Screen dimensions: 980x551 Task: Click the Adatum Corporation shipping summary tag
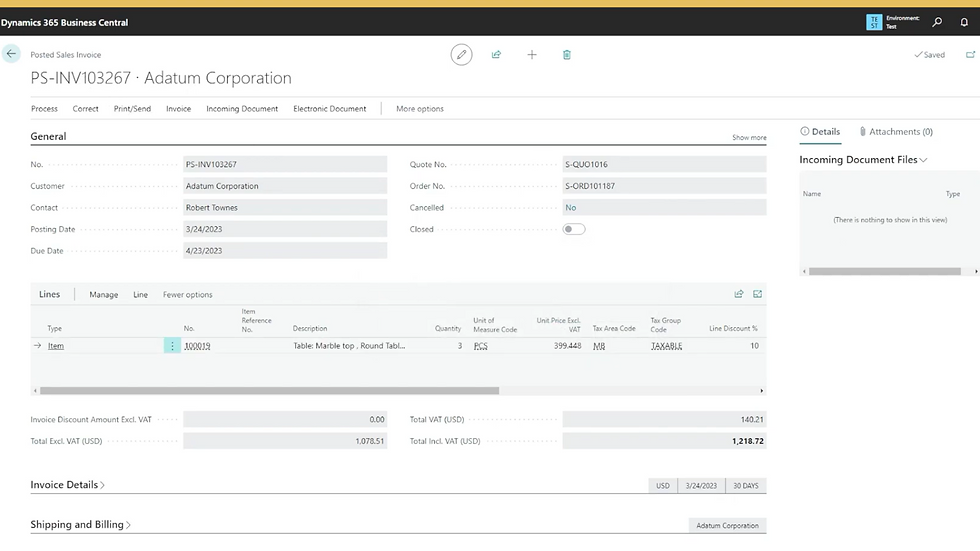728,525
